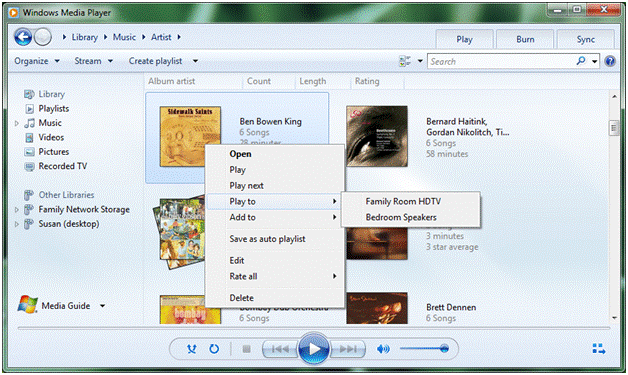Viewport: 628px width, 375px height.
Task: Expand the Music tree node arrow
Action: point(17,123)
